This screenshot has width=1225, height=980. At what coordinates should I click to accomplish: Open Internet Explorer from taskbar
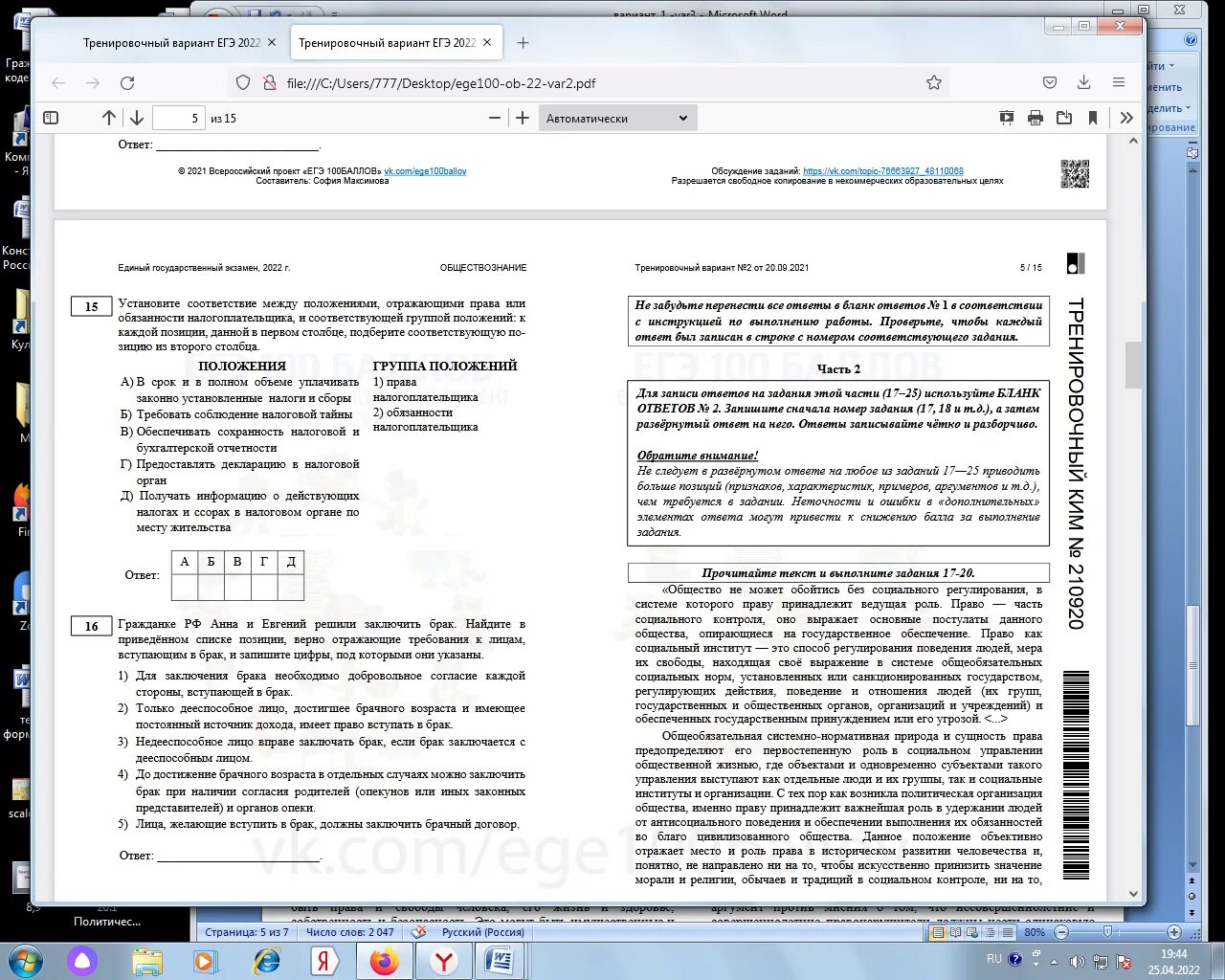click(x=265, y=960)
